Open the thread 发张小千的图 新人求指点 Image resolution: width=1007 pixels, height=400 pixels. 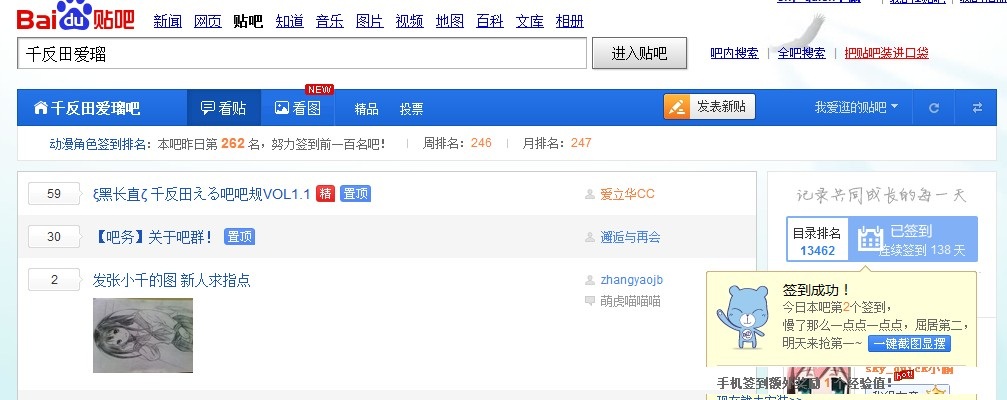171,280
